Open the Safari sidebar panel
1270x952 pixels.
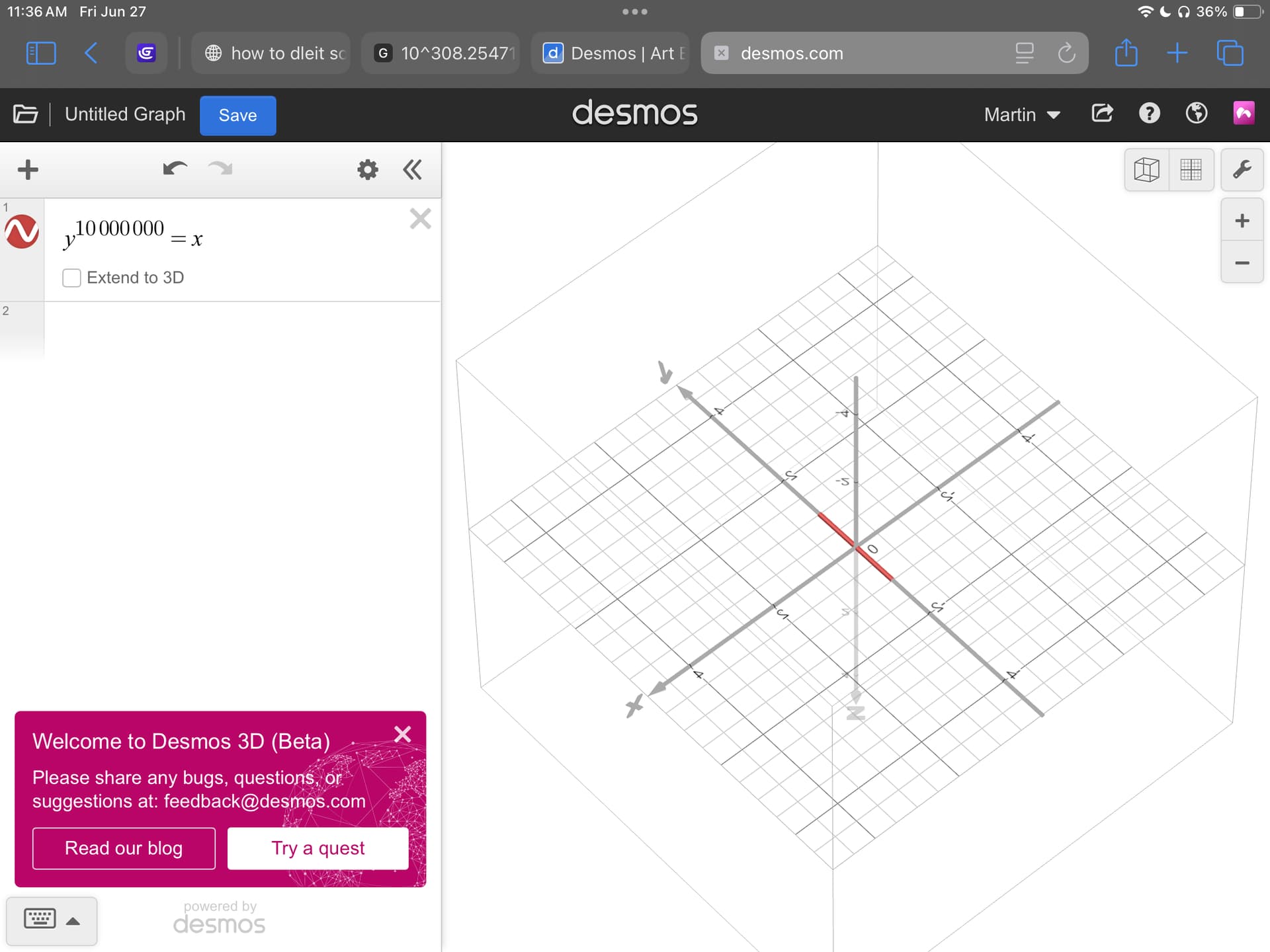coord(41,53)
